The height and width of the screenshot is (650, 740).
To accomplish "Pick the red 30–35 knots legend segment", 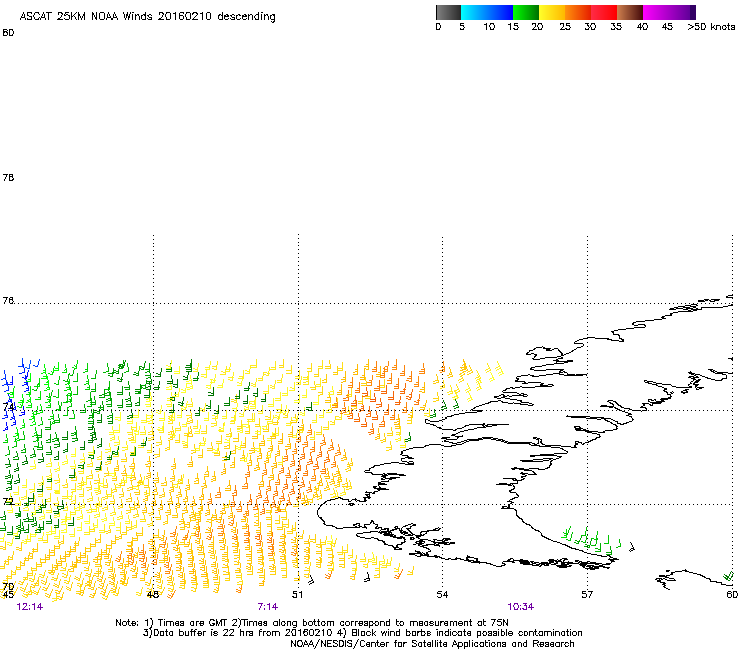I will click(604, 12).
